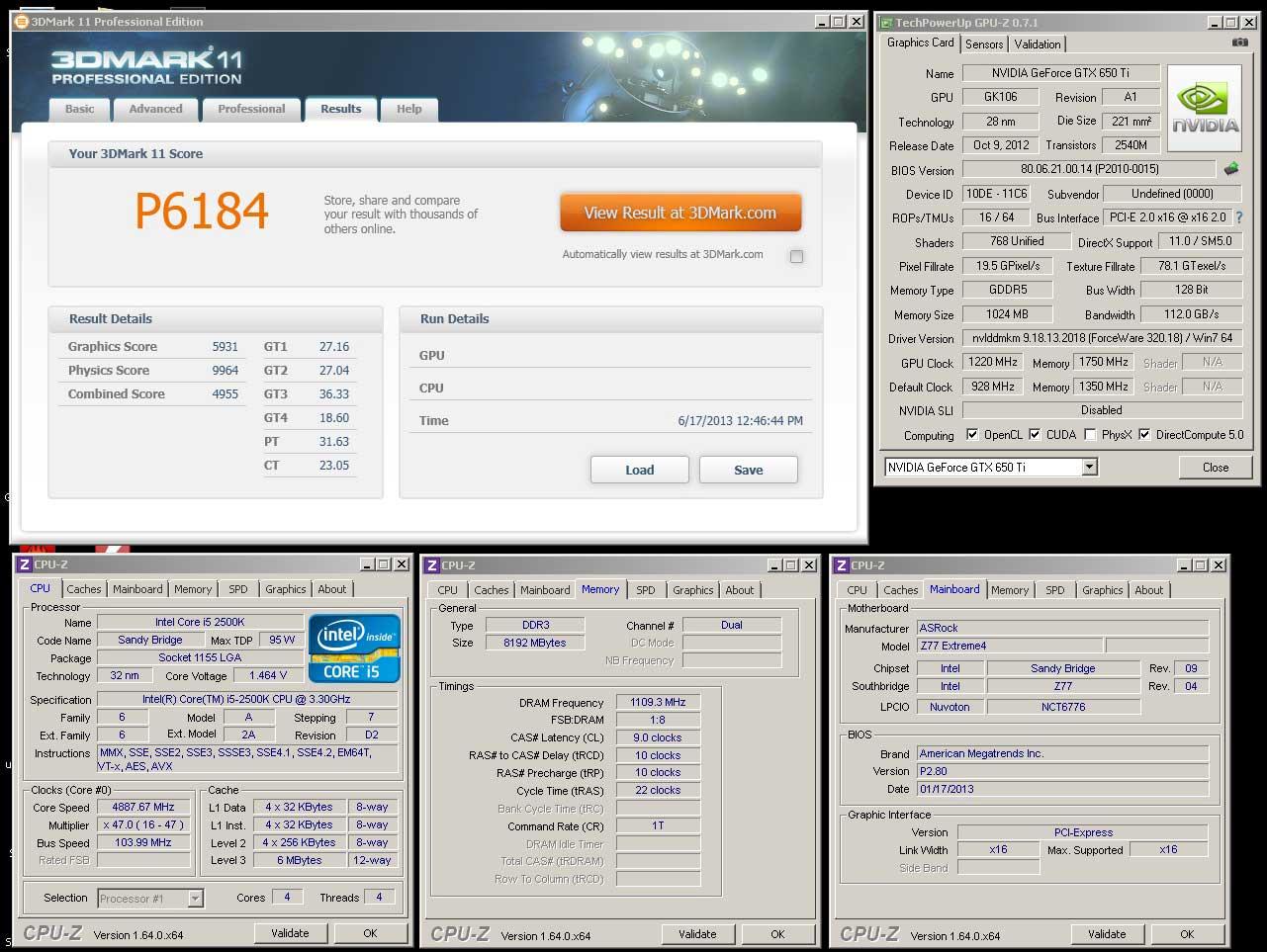Click the Save button in Run Details
Viewport: 1267px width, 952px height.
coord(749,470)
